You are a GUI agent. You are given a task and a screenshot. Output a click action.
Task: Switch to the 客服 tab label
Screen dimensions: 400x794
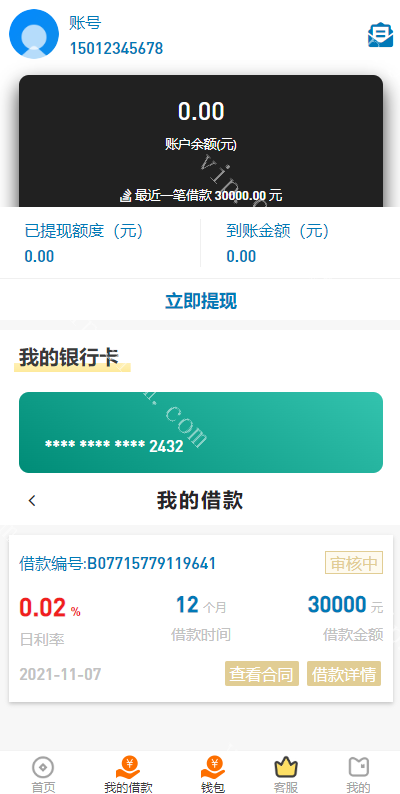coord(286,787)
